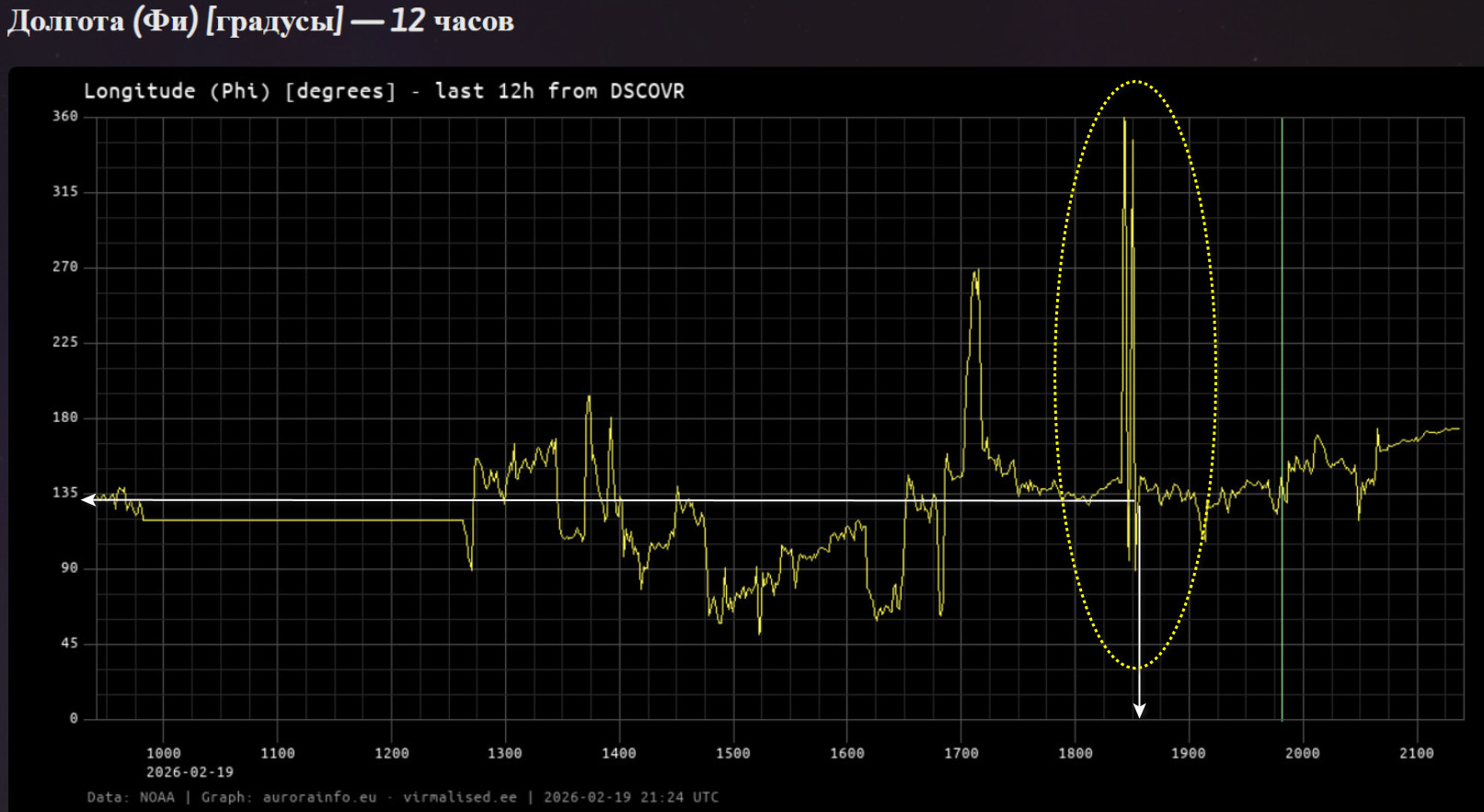Click the y-axis label 90

69,568
